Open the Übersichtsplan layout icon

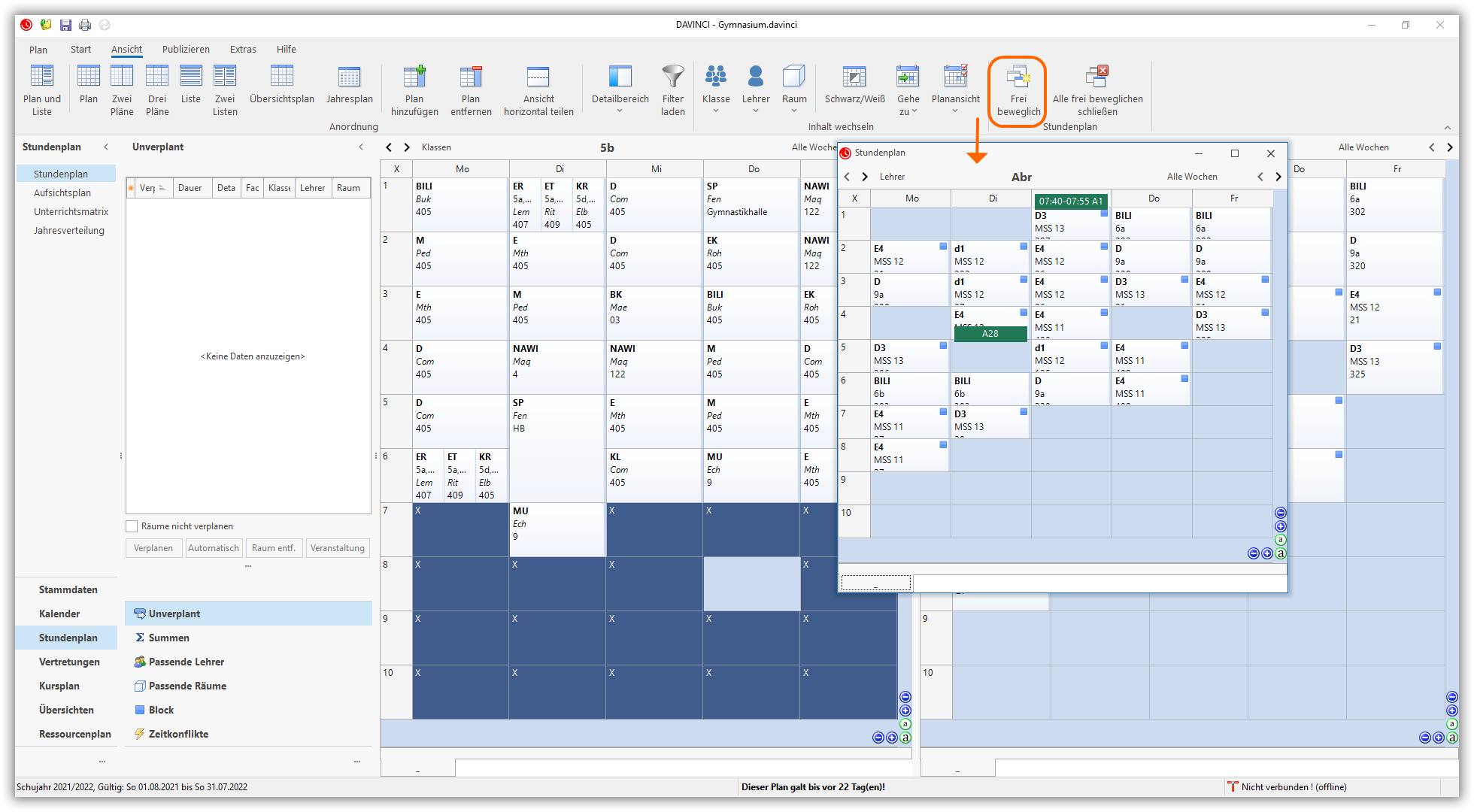point(282,77)
